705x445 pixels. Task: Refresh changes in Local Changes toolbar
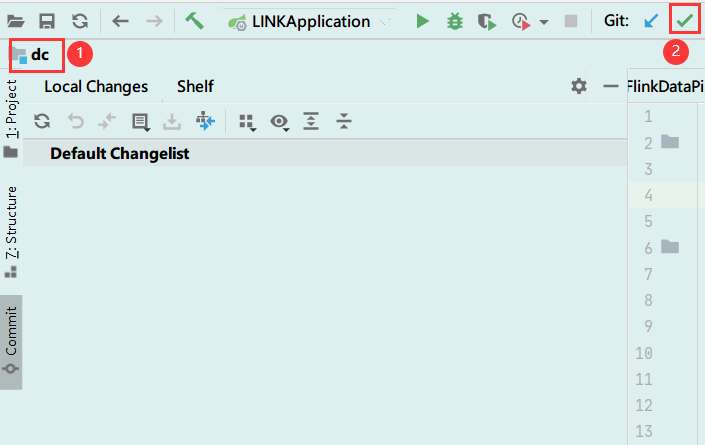(42, 121)
